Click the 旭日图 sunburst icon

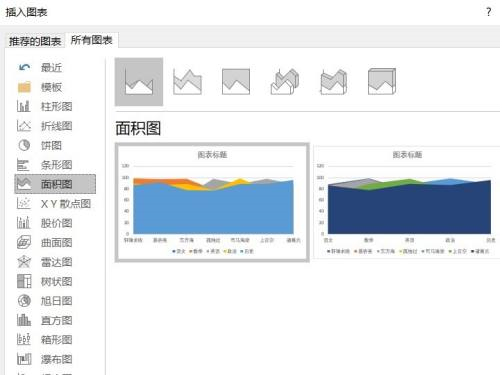(x=24, y=301)
